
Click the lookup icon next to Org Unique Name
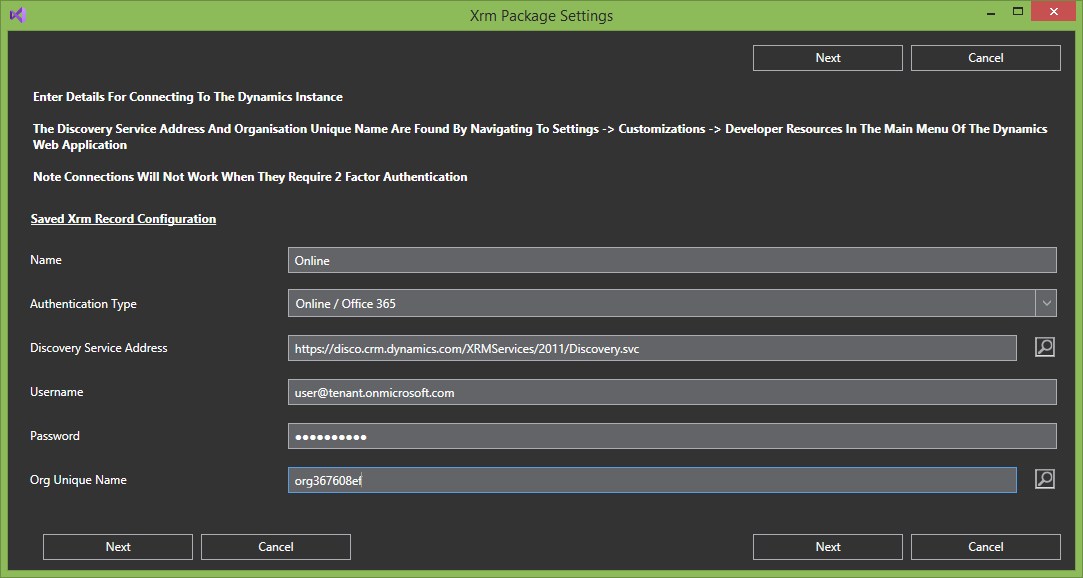1044,480
